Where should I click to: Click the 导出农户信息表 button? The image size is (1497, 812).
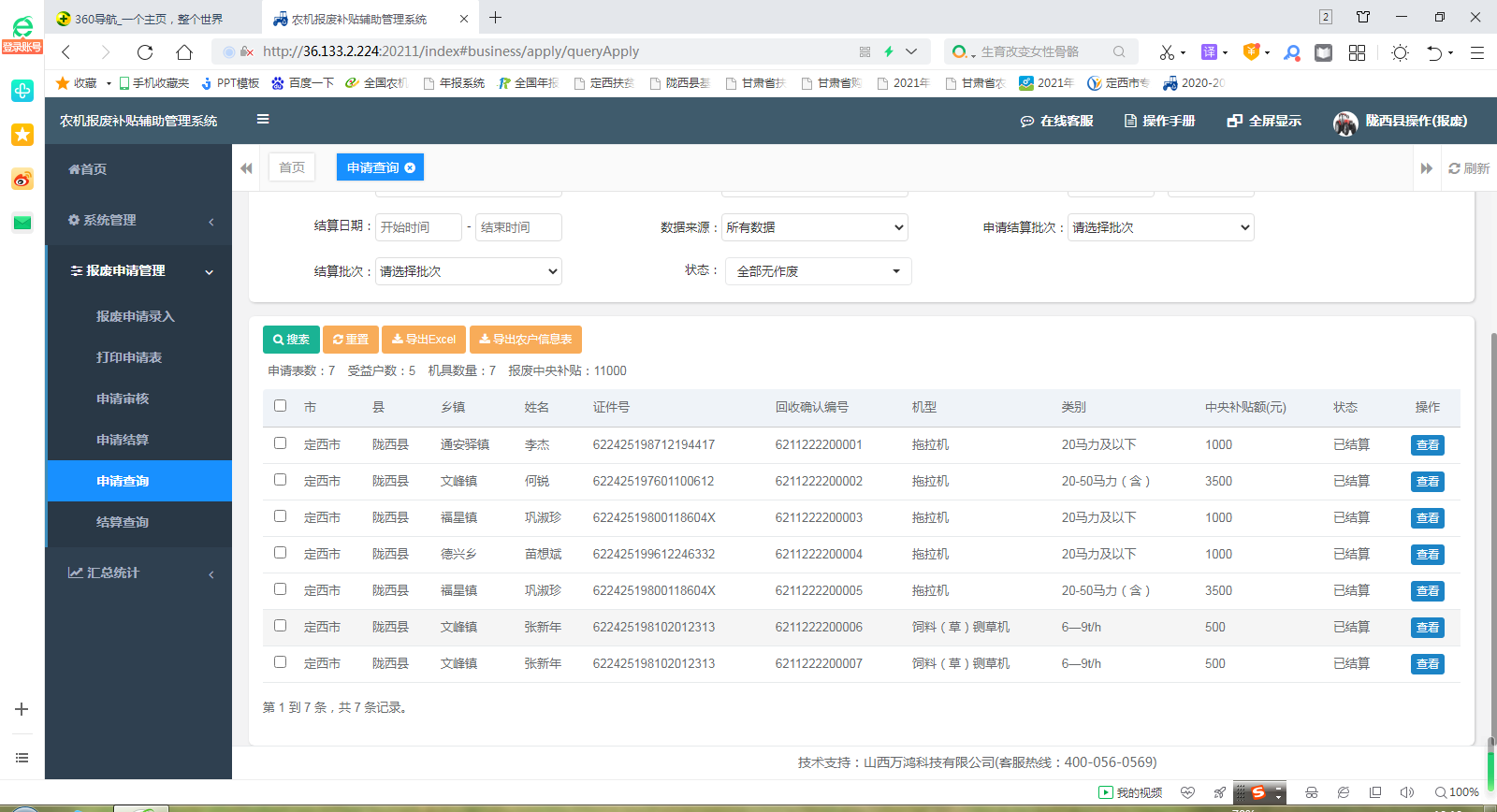(x=526, y=340)
